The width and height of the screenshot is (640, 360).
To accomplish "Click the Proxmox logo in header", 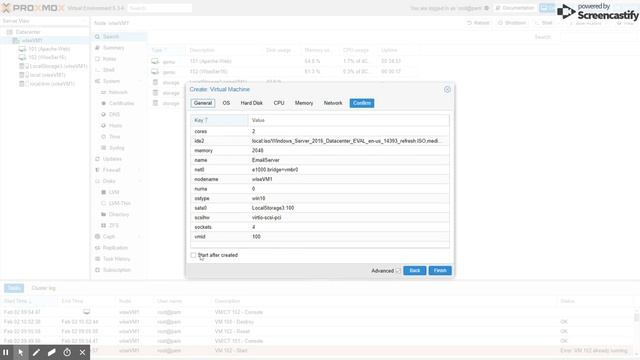I will [33, 8].
